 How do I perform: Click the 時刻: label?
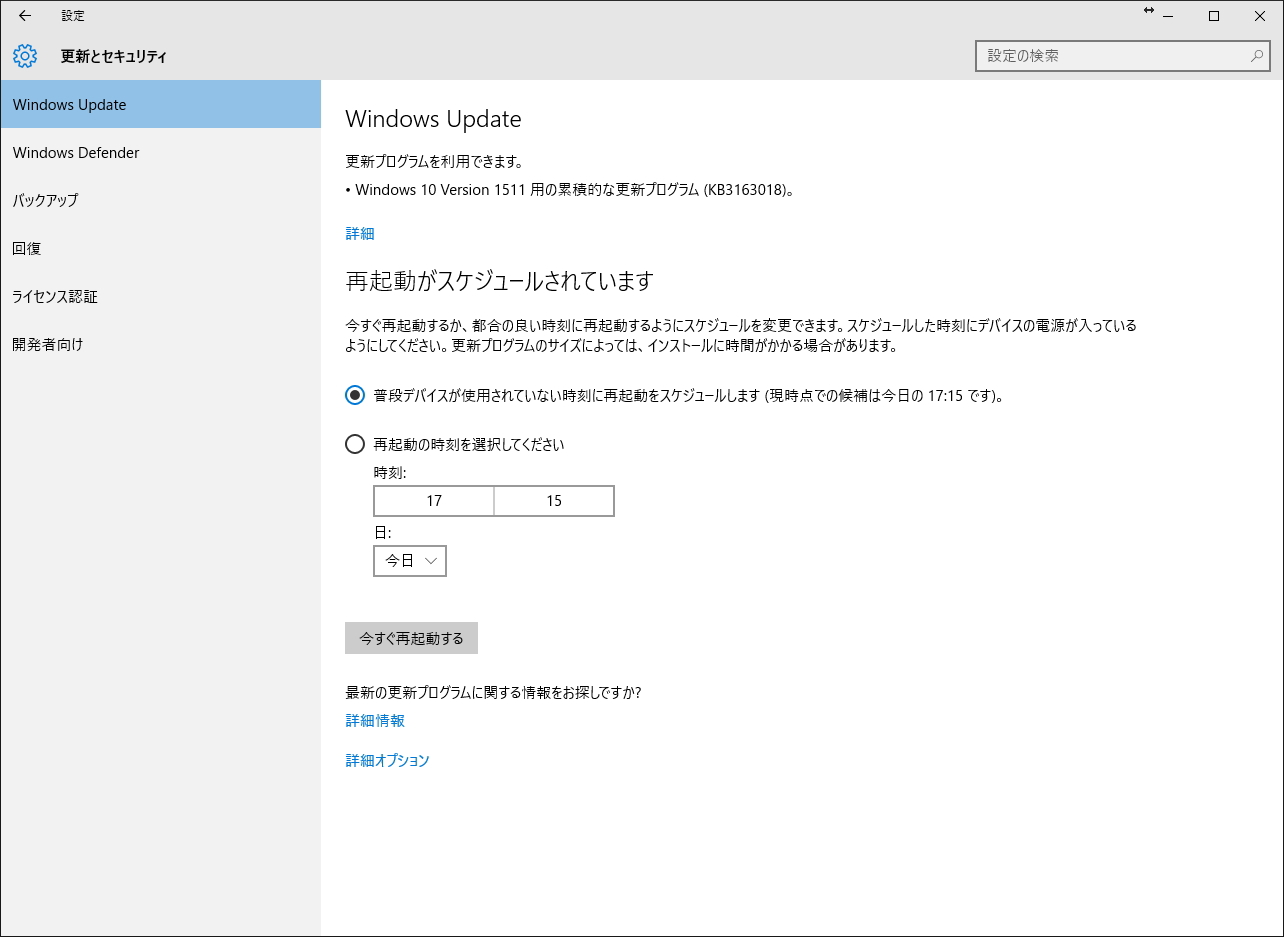(x=390, y=472)
